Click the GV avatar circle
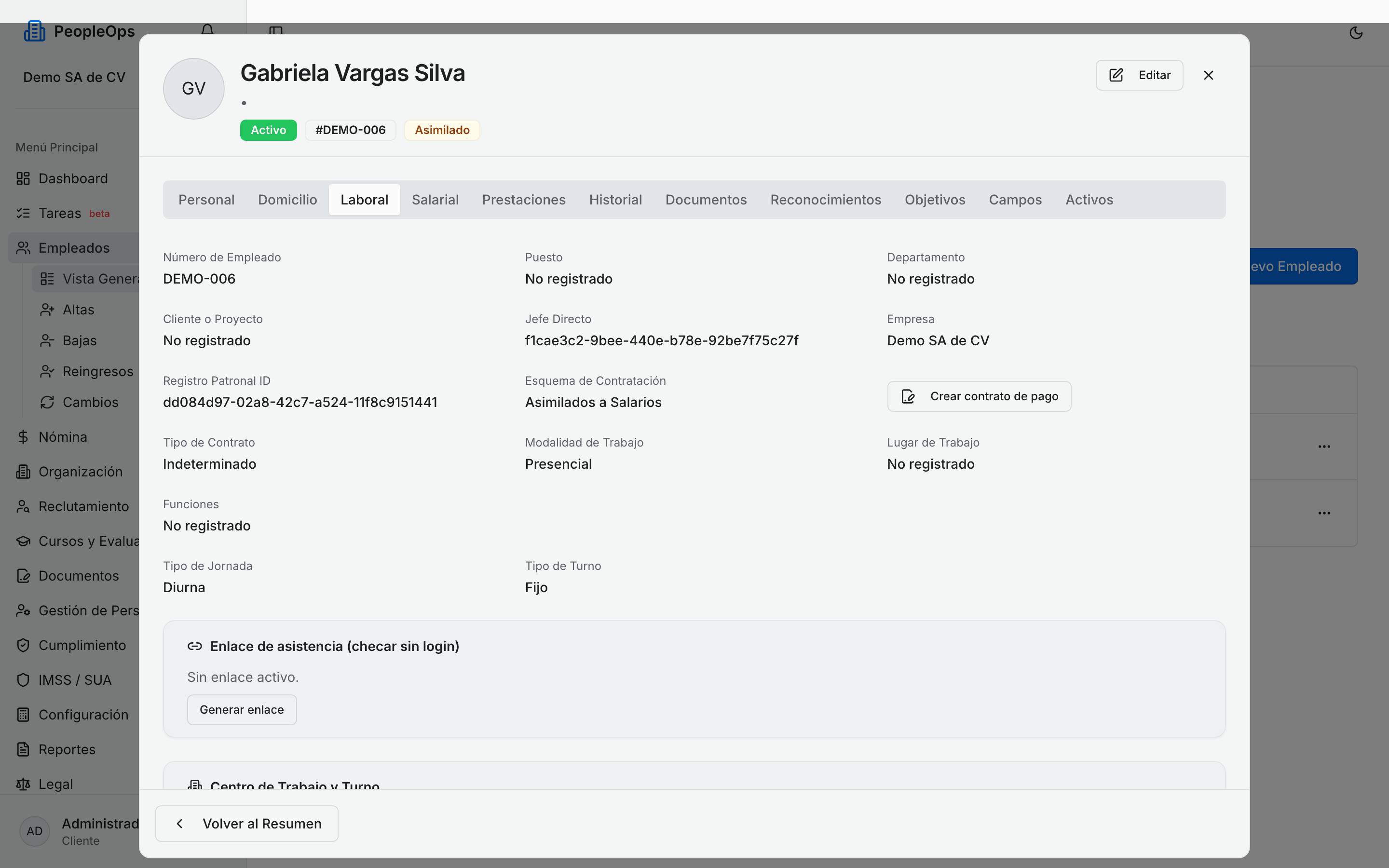 tap(194, 88)
